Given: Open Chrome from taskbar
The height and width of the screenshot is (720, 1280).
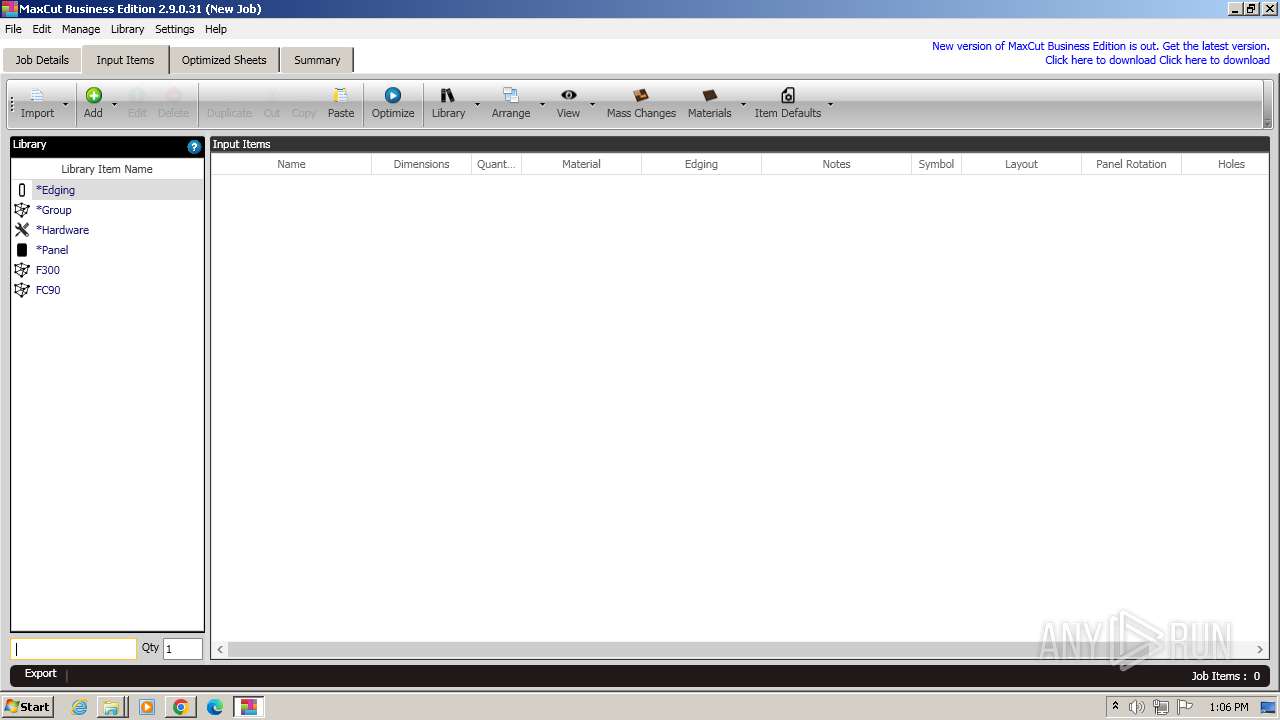Looking at the screenshot, I should pos(181,707).
